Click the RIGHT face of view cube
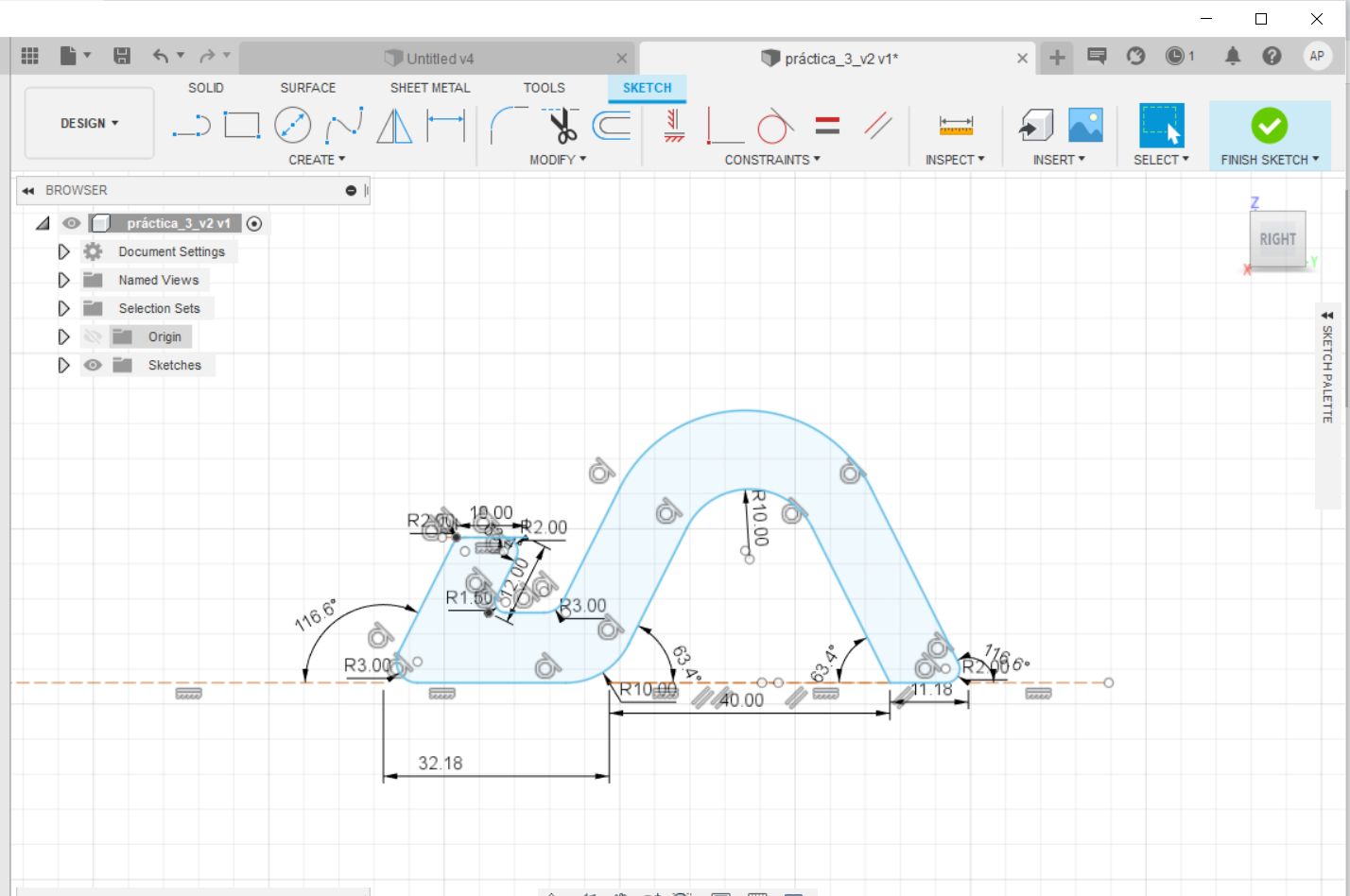The height and width of the screenshot is (896, 1350). point(1277,239)
